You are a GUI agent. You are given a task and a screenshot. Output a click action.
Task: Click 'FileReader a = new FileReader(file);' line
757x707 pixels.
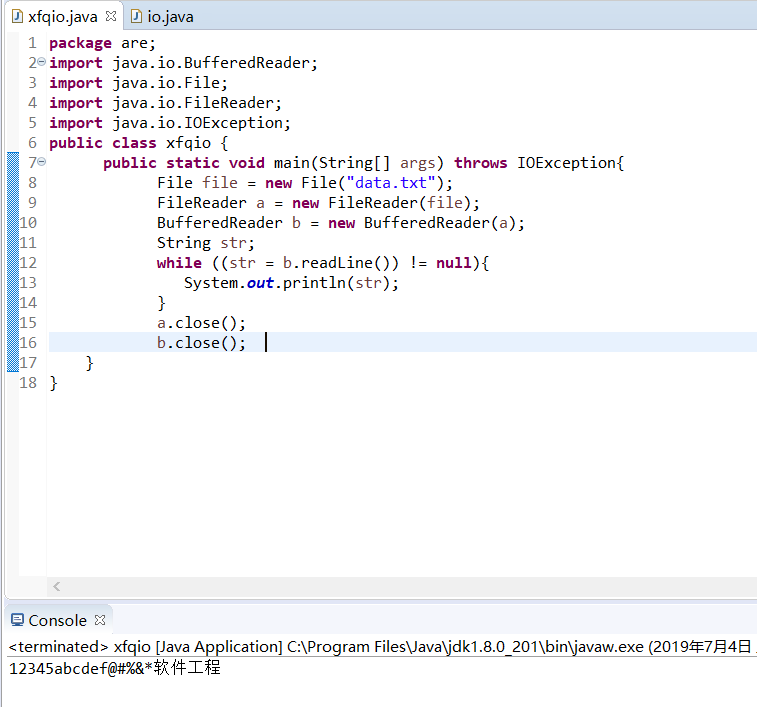click(x=318, y=203)
